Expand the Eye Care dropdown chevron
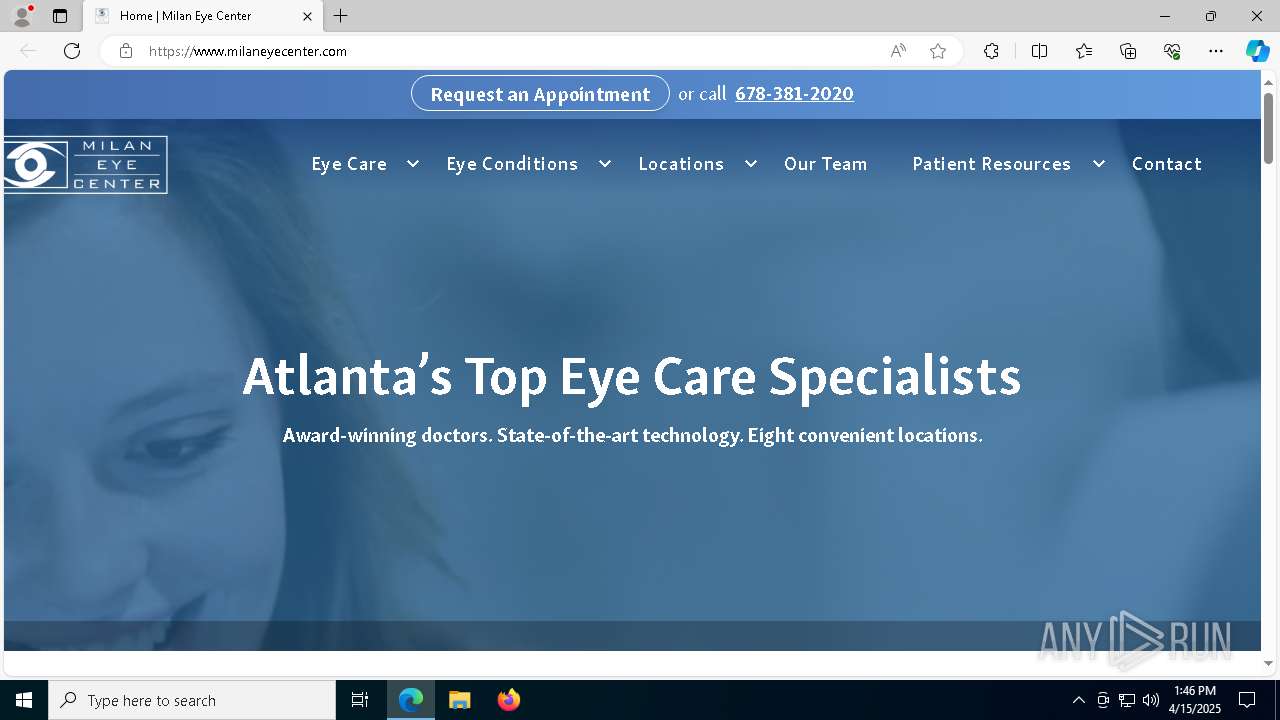Image resolution: width=1280 pixels, height=720 pixels. (x=412, y=164)
